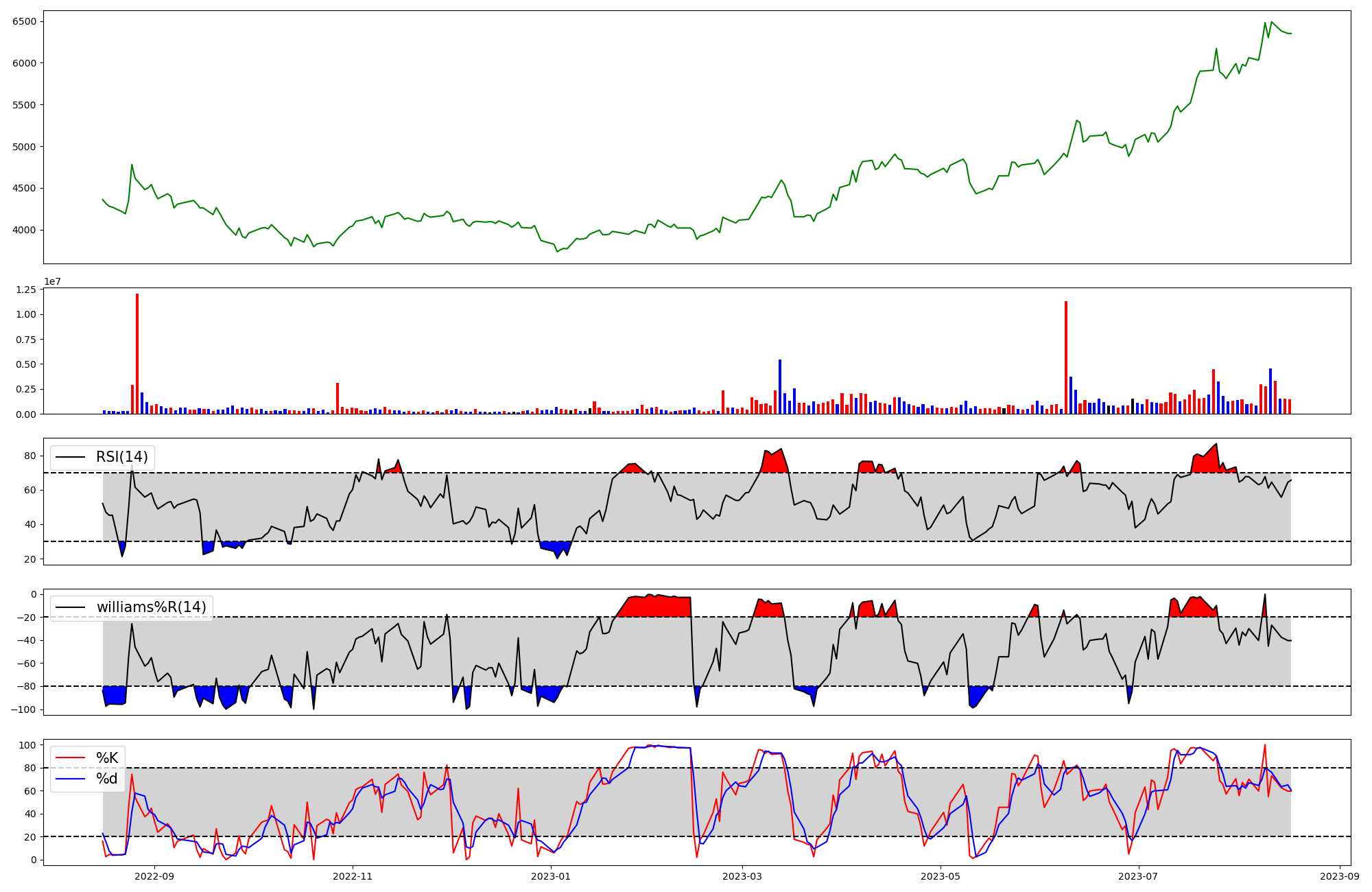Click the -100 tick on Williams %R axis
Viewport: 1372px width, 892px height.
tap(23, 709)
